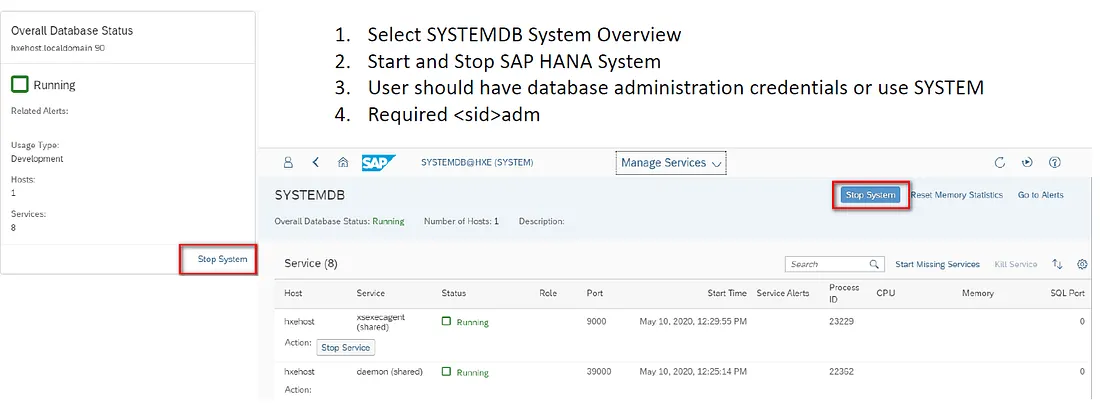This screenshot has height=405, width=1100.
Task: Click Stop System in status card
Action: point(222,259)
